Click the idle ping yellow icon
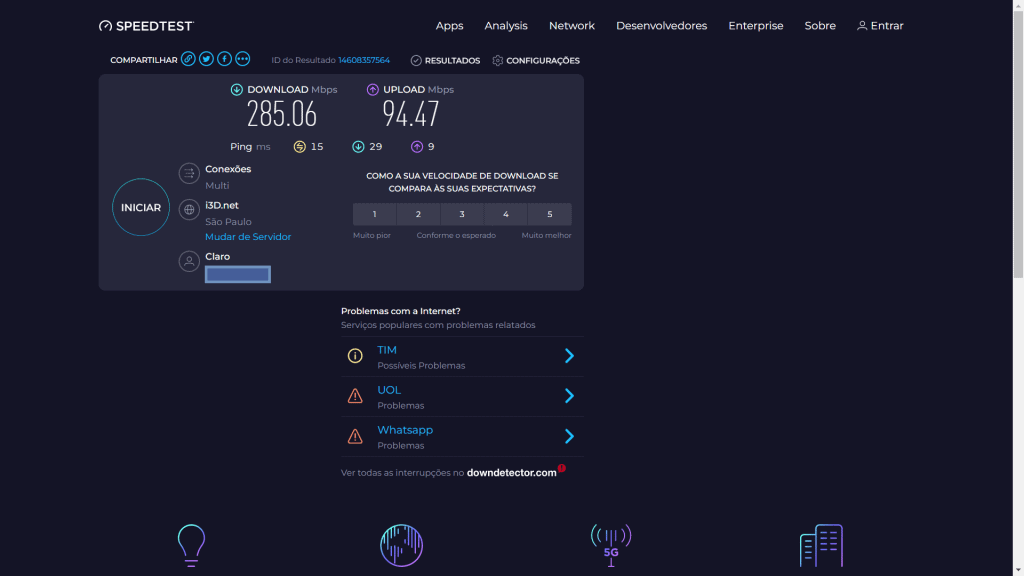Screen dimensions: 1024x576 coord(299,147)
